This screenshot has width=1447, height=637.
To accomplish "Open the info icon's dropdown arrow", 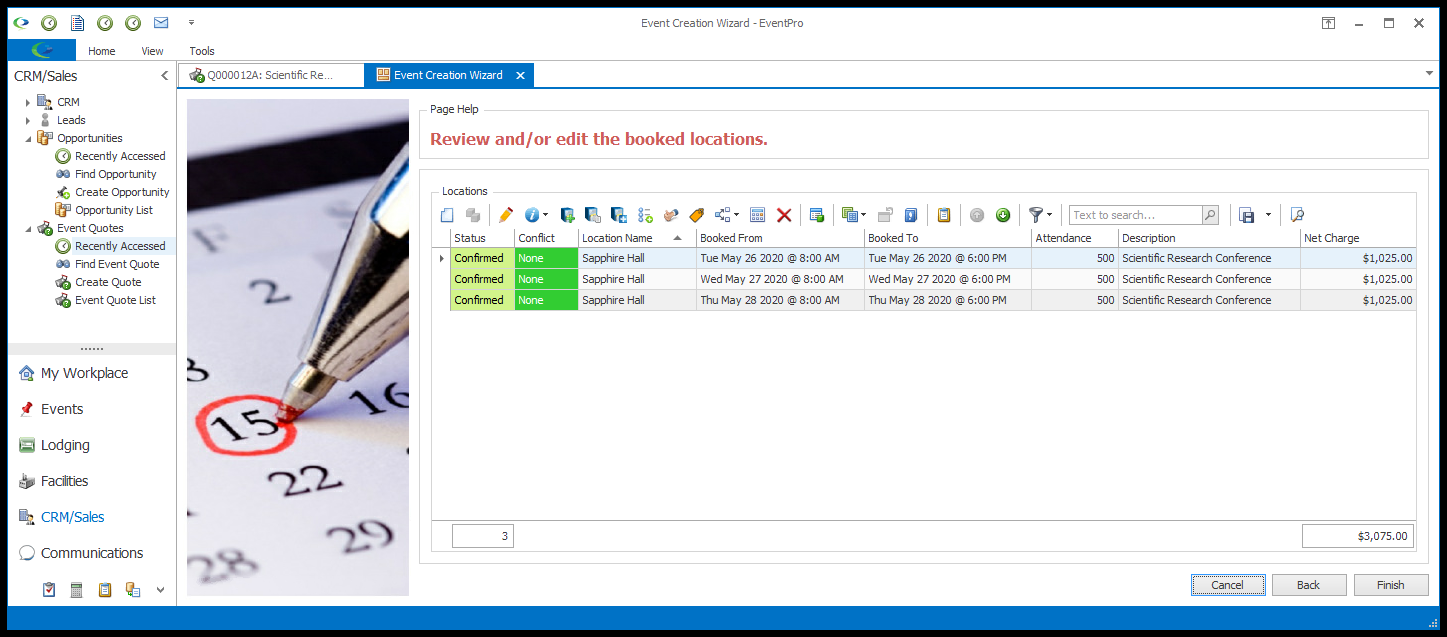I will coord(545,215).
